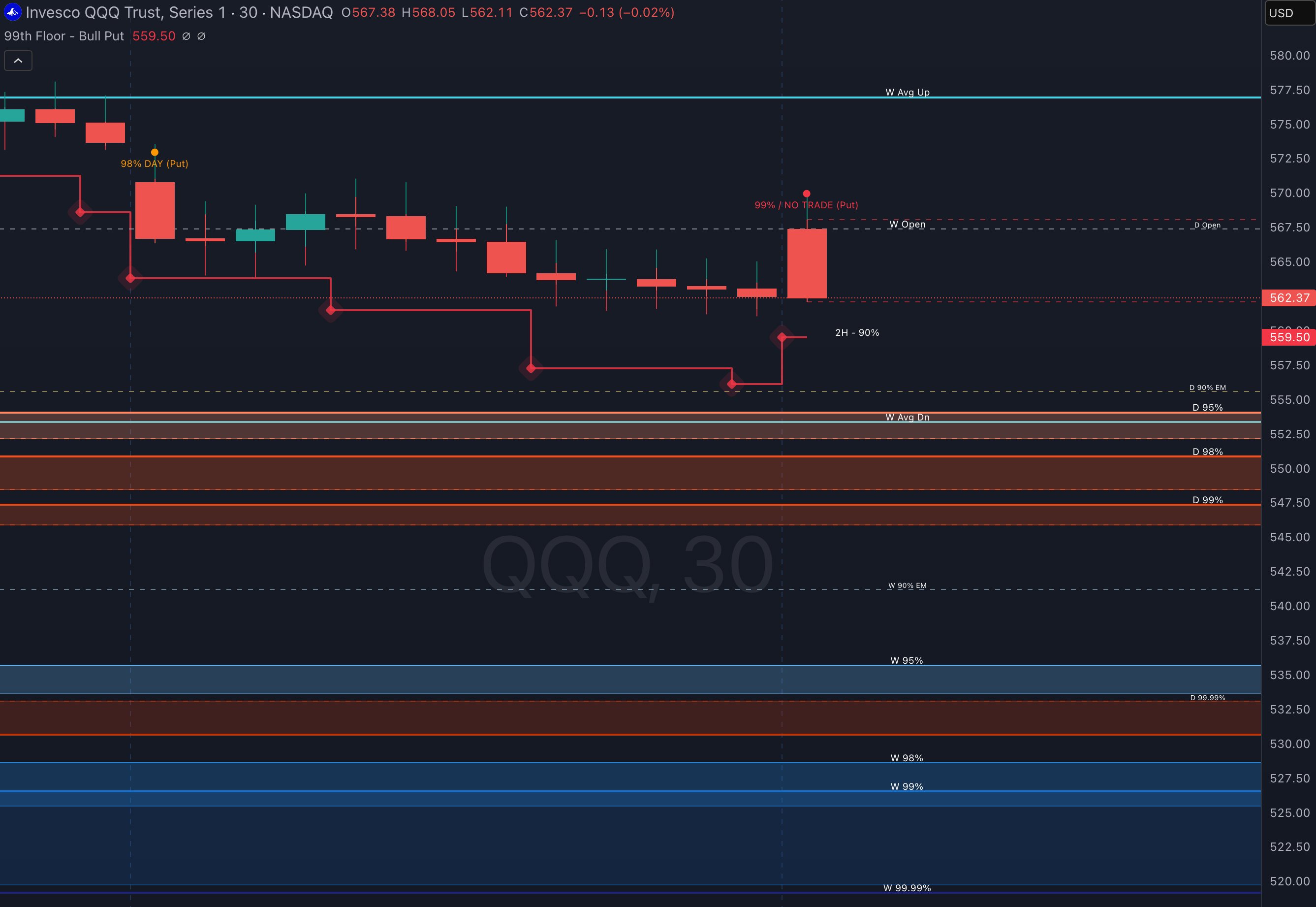This screenshot has height=907, width=1316.
Task: Click the large red candle under NO TRADE label
Action: pyautogui.click(x=807, y=264)
